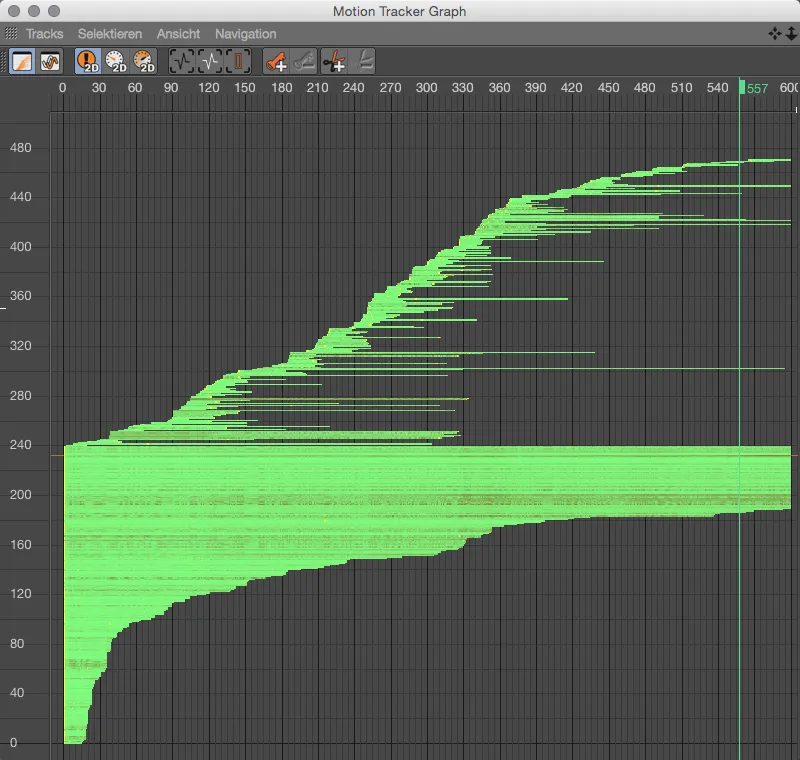Click the 480 value on vertical axis
The height and width of the screenshot is (760, 800).
(x=20, y=148)
